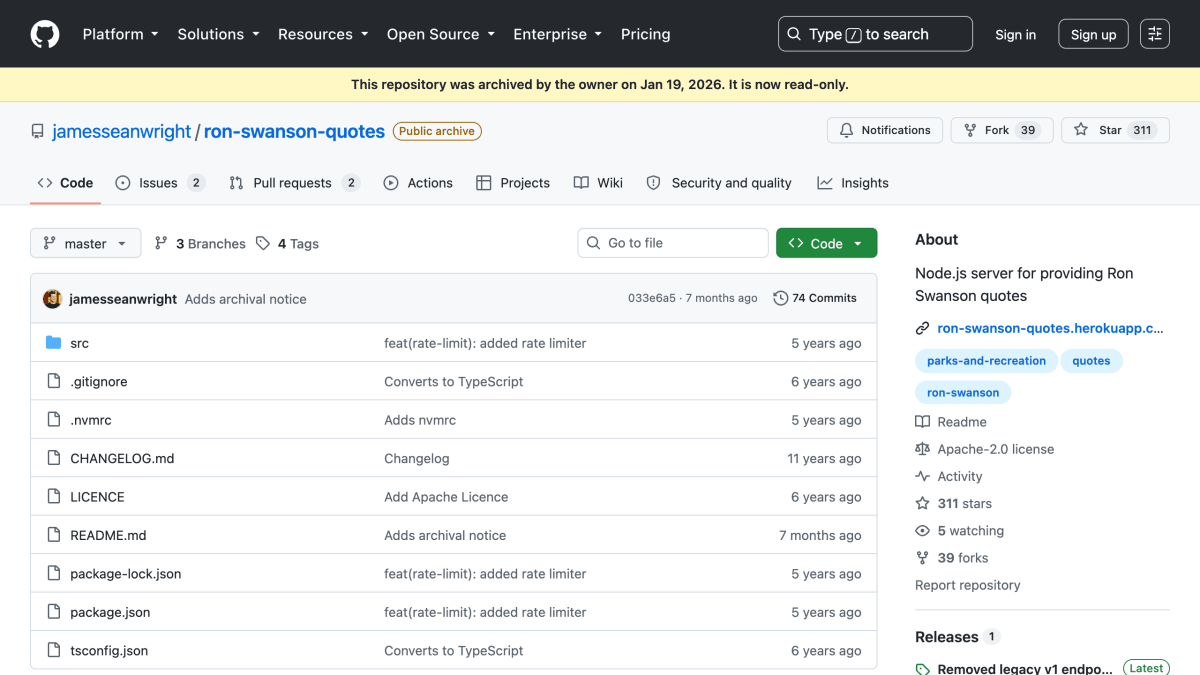Click the star icon beside 311 stars
Image resolution: width=1200 pixels, height=675 pixels.
tap(922, 503)
